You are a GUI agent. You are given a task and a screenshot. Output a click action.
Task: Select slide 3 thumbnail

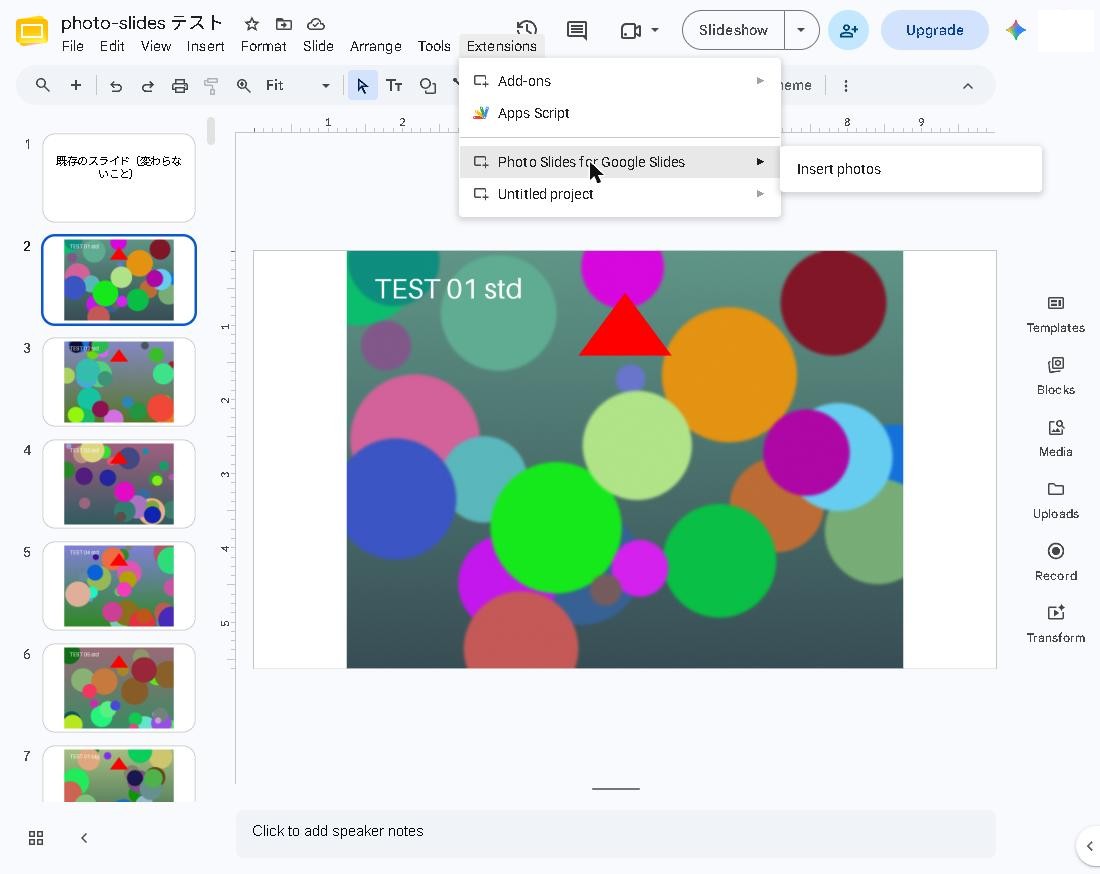click(x=119, y=382)
